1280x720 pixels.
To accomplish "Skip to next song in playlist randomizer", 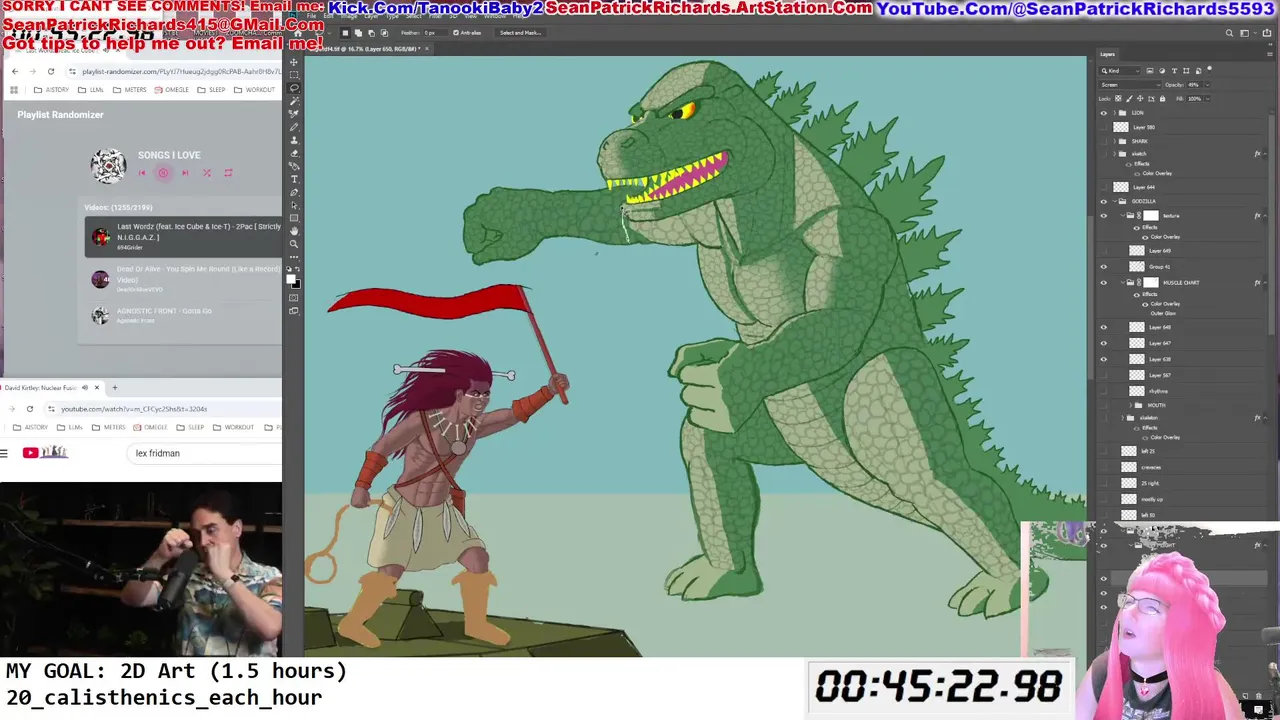I will pyautogui.click(x=185, y=173).
